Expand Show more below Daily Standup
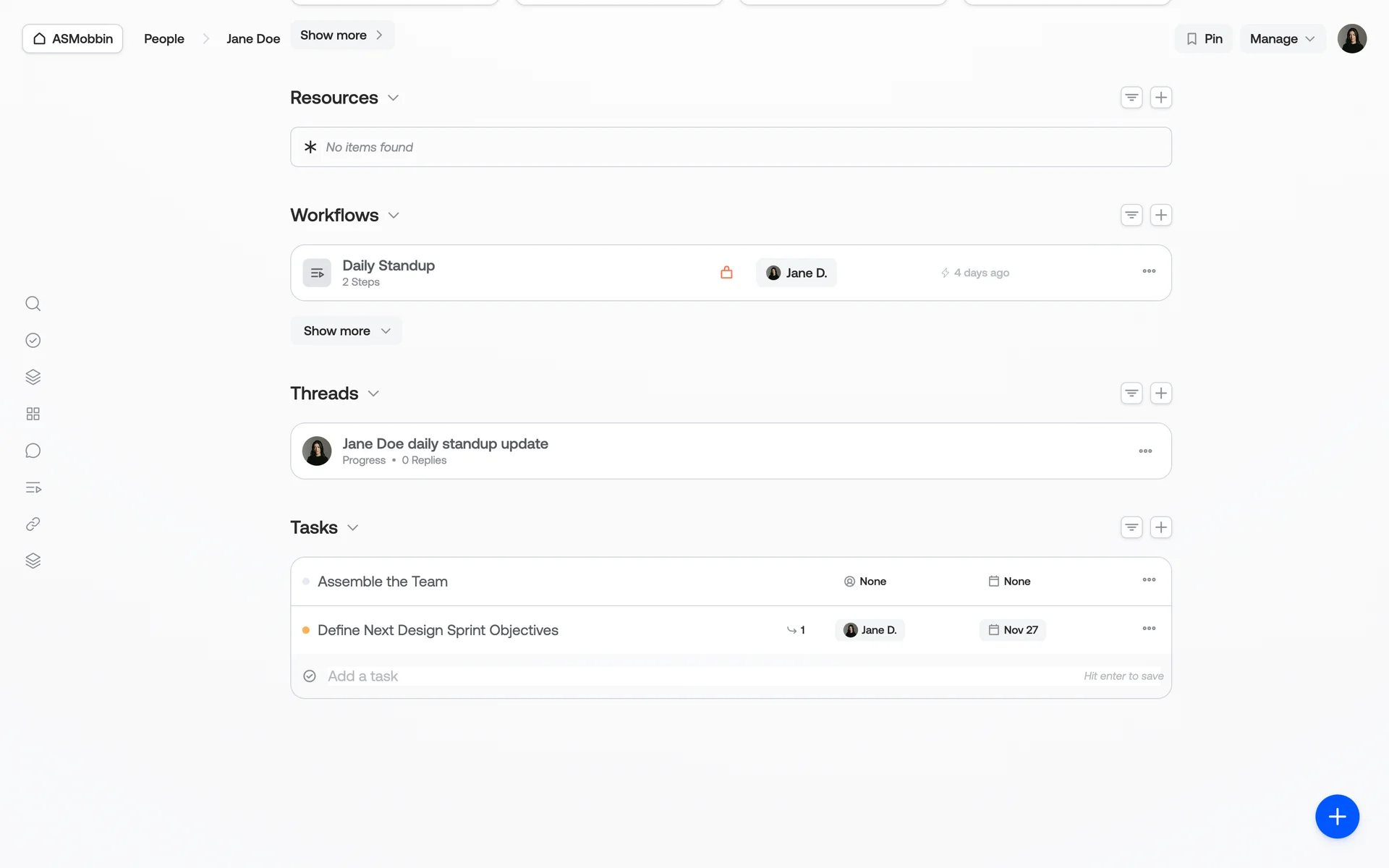The width and height of the screenshot is (1389, 868). 346,331
